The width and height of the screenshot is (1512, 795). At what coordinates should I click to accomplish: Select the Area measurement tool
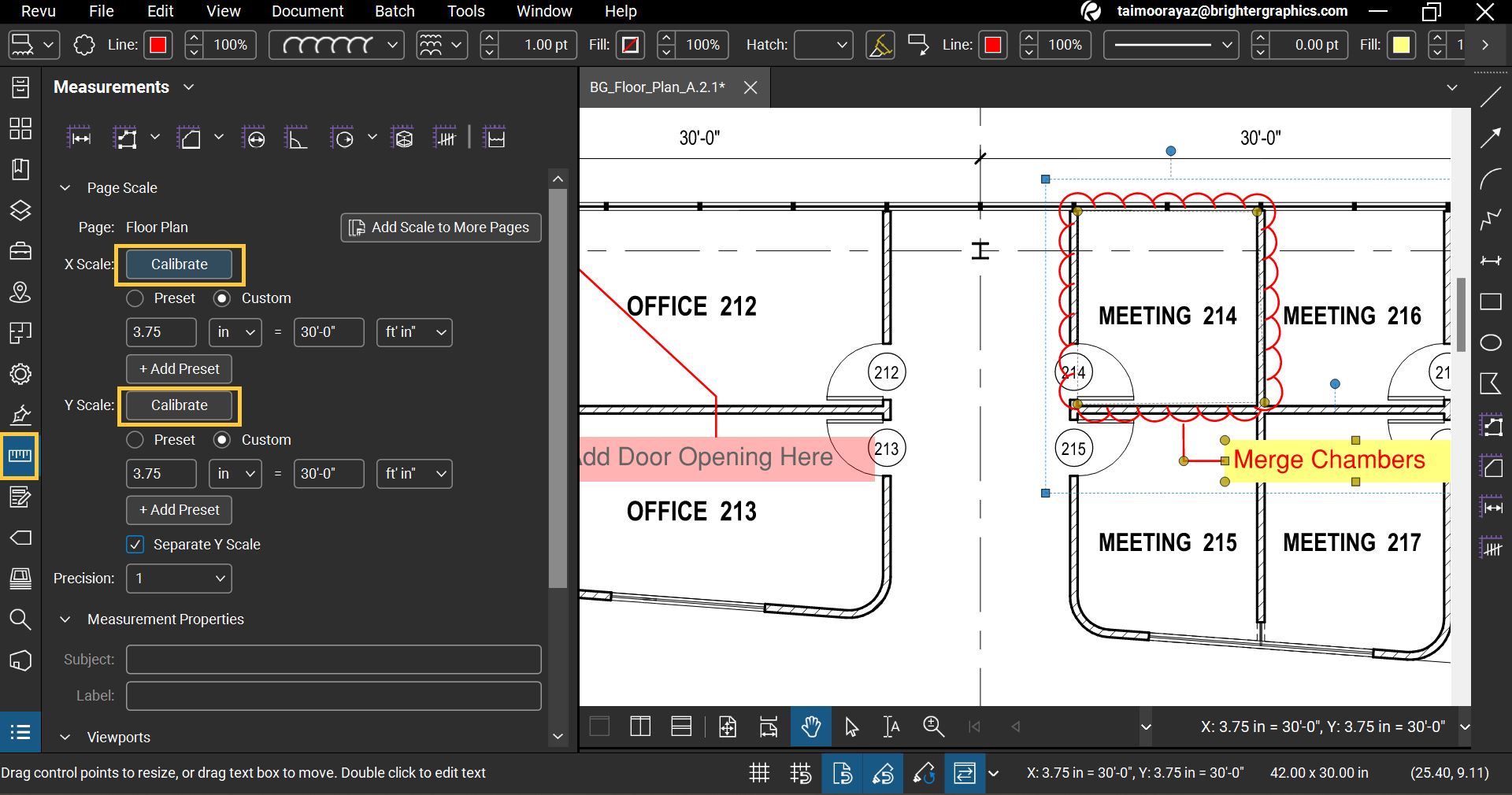click(190, 137)
